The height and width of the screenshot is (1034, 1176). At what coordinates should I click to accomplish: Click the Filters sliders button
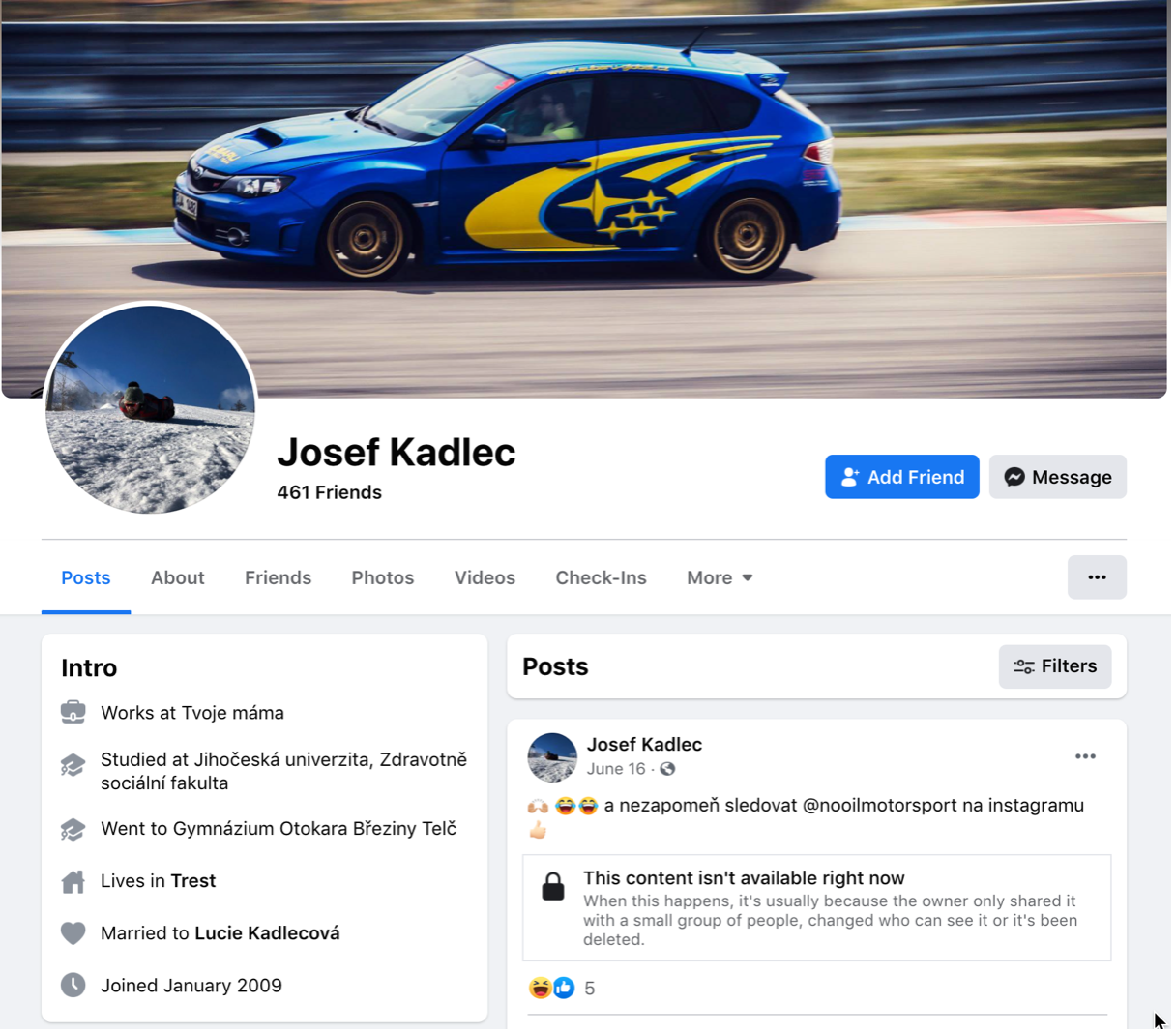1055,666
